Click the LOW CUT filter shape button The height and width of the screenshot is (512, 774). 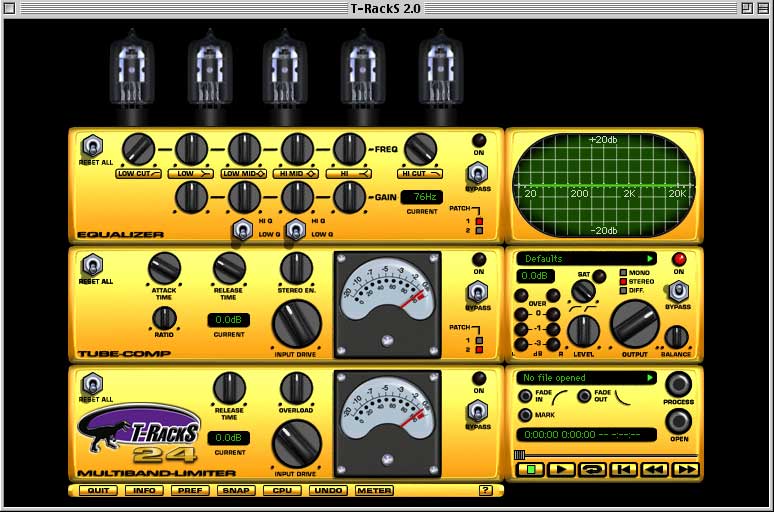point(139,174)
